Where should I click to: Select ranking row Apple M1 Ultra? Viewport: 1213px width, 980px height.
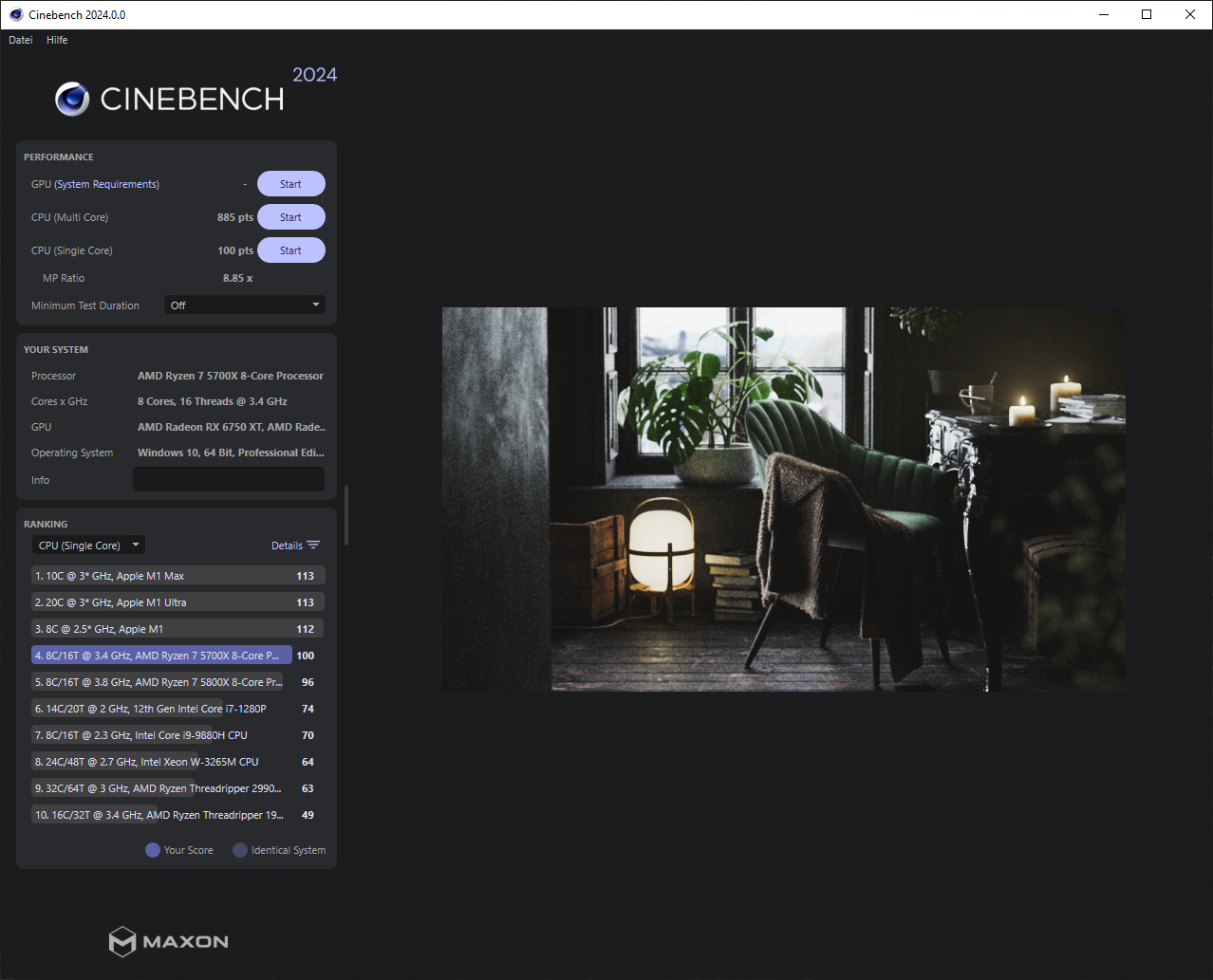[x=178, y=602]
